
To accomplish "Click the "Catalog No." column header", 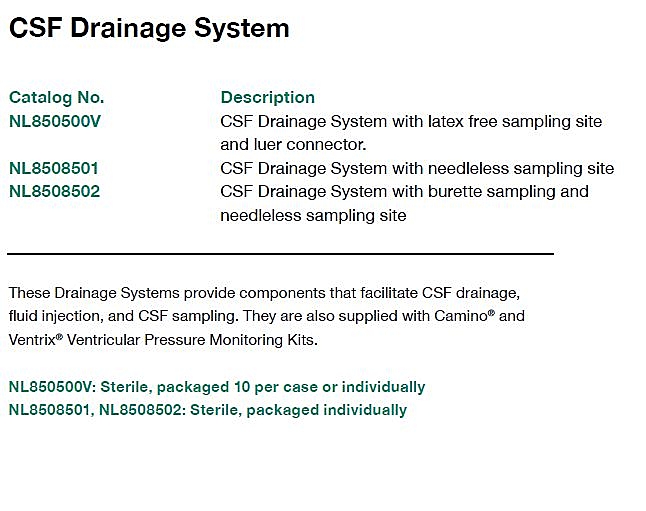I will [56, 97].
